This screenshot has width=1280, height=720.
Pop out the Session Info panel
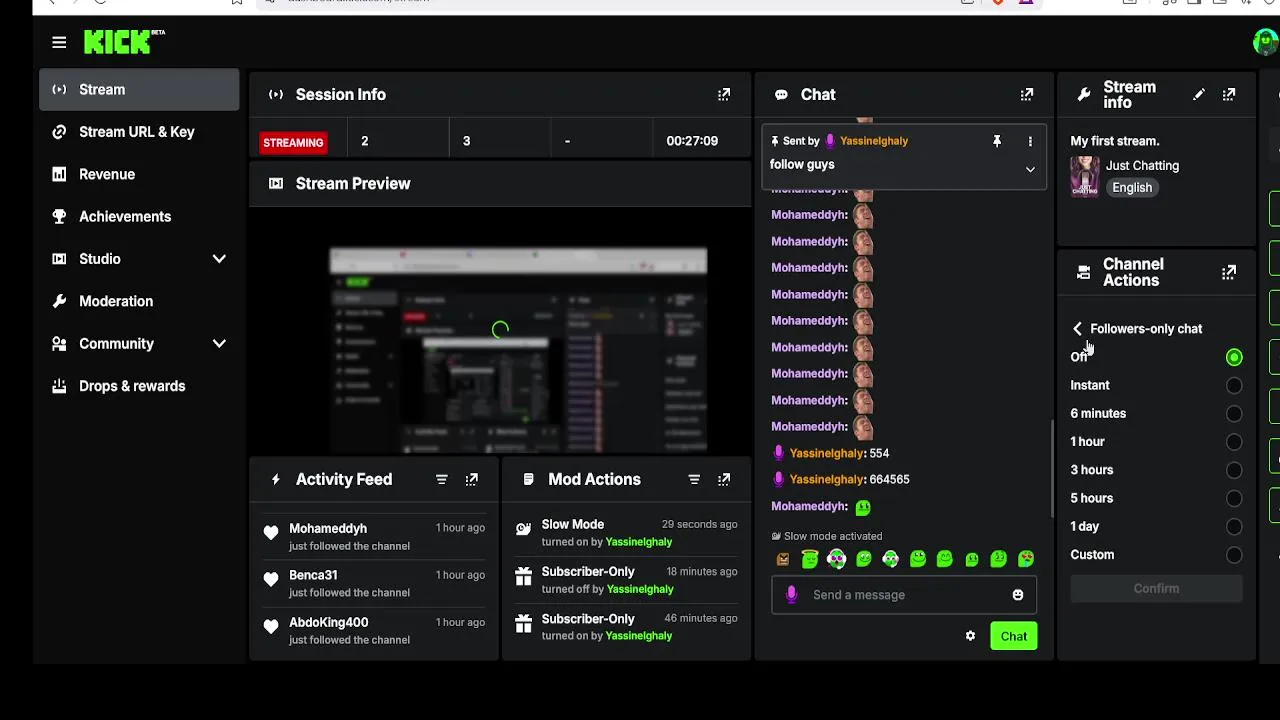coord(724,95)
